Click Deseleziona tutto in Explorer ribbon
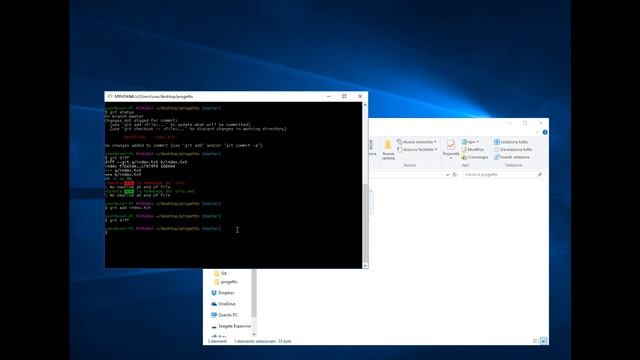The image size is (640, 360). [x=513, y=149]
